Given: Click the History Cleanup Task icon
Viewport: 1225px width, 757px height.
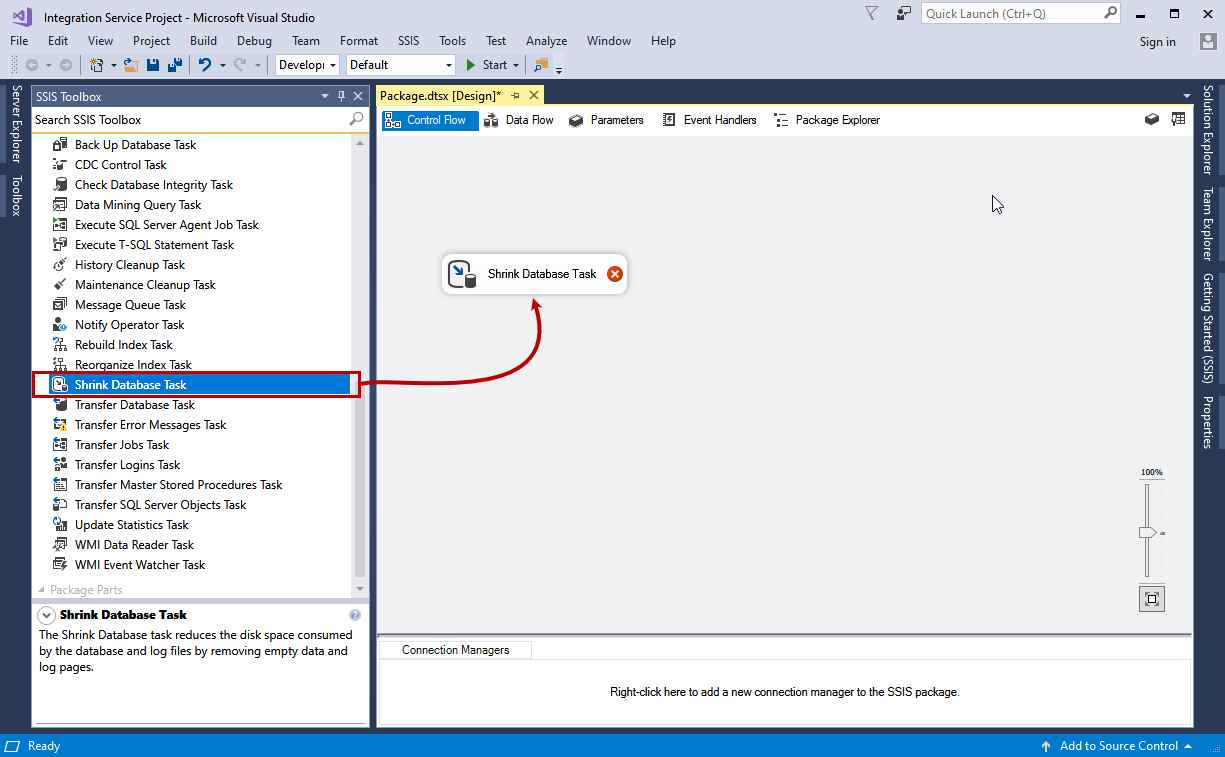Looking at the screenshot, I should [x=60, y=265].
